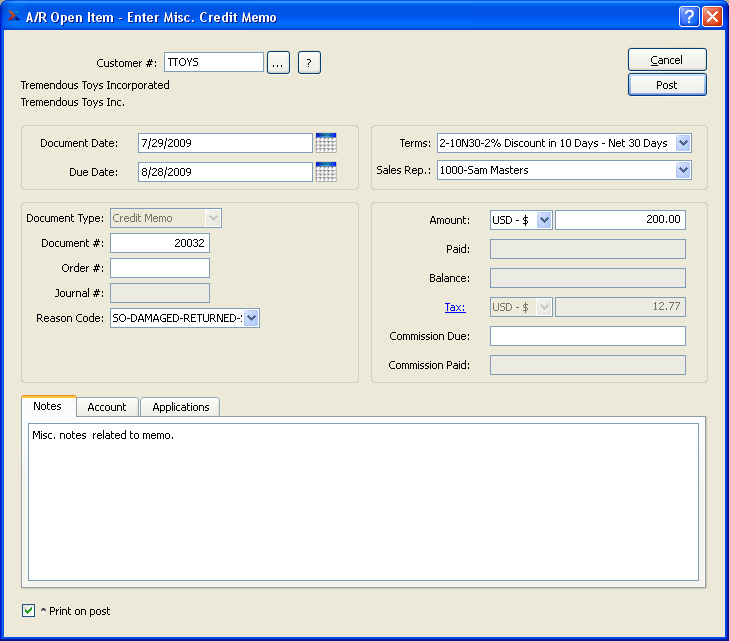
Task: Expand the Terms dropdown
Action: click(683, 143)
